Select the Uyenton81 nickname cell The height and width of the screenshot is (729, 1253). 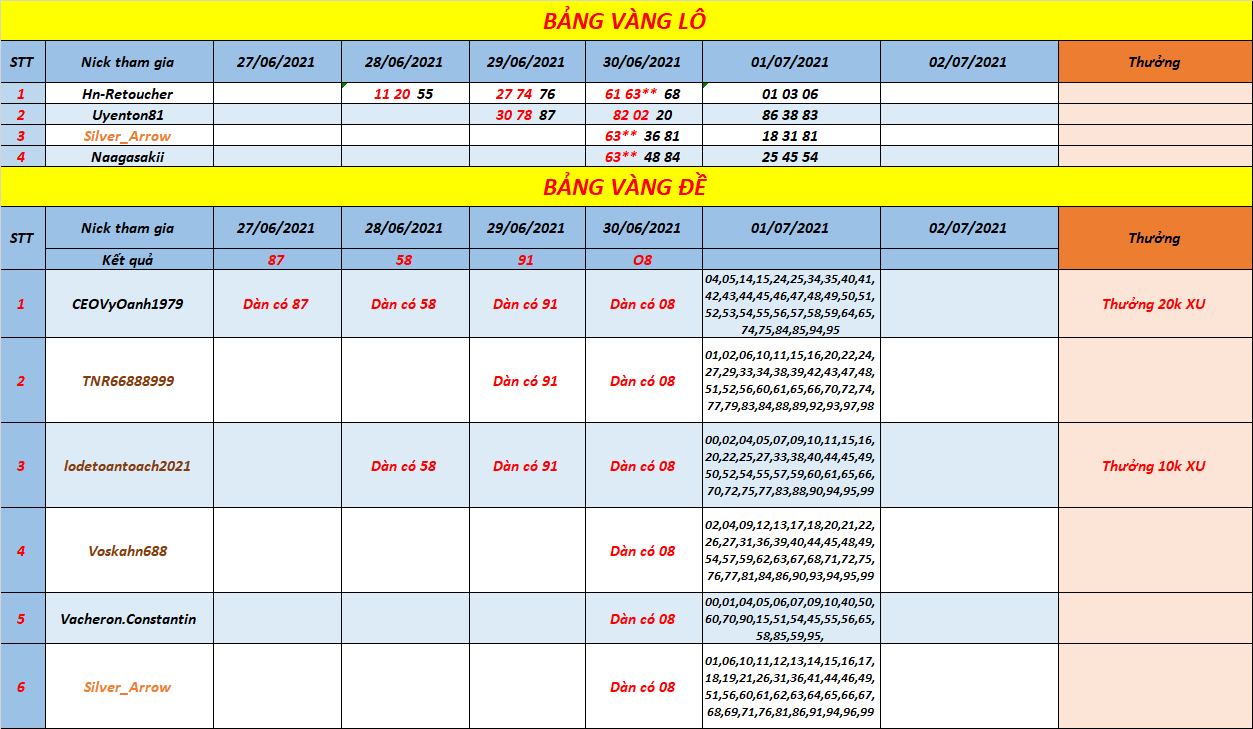click(x=128, y=115)
